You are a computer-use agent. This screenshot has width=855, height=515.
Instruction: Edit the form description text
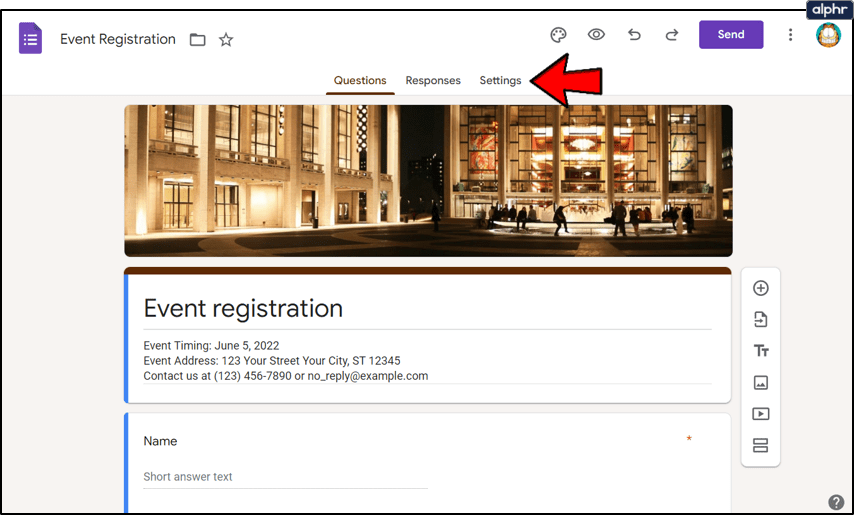pyautogui.click(x=286, y=361)
